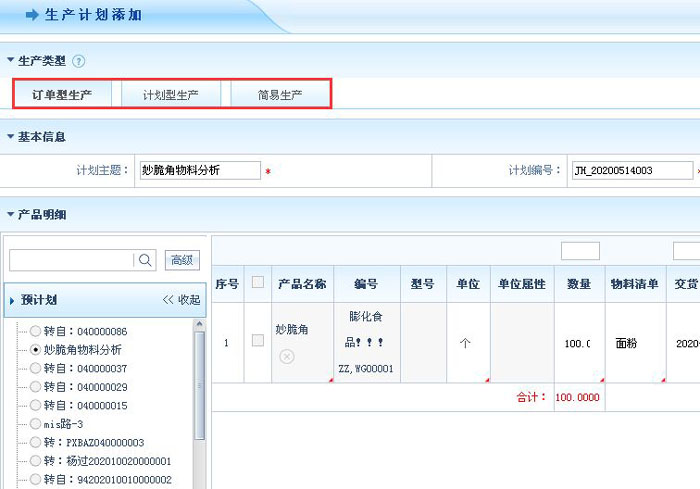The image size is (700, 489).
Task: Open the 简易生产 tab
Action: [279, 95]
